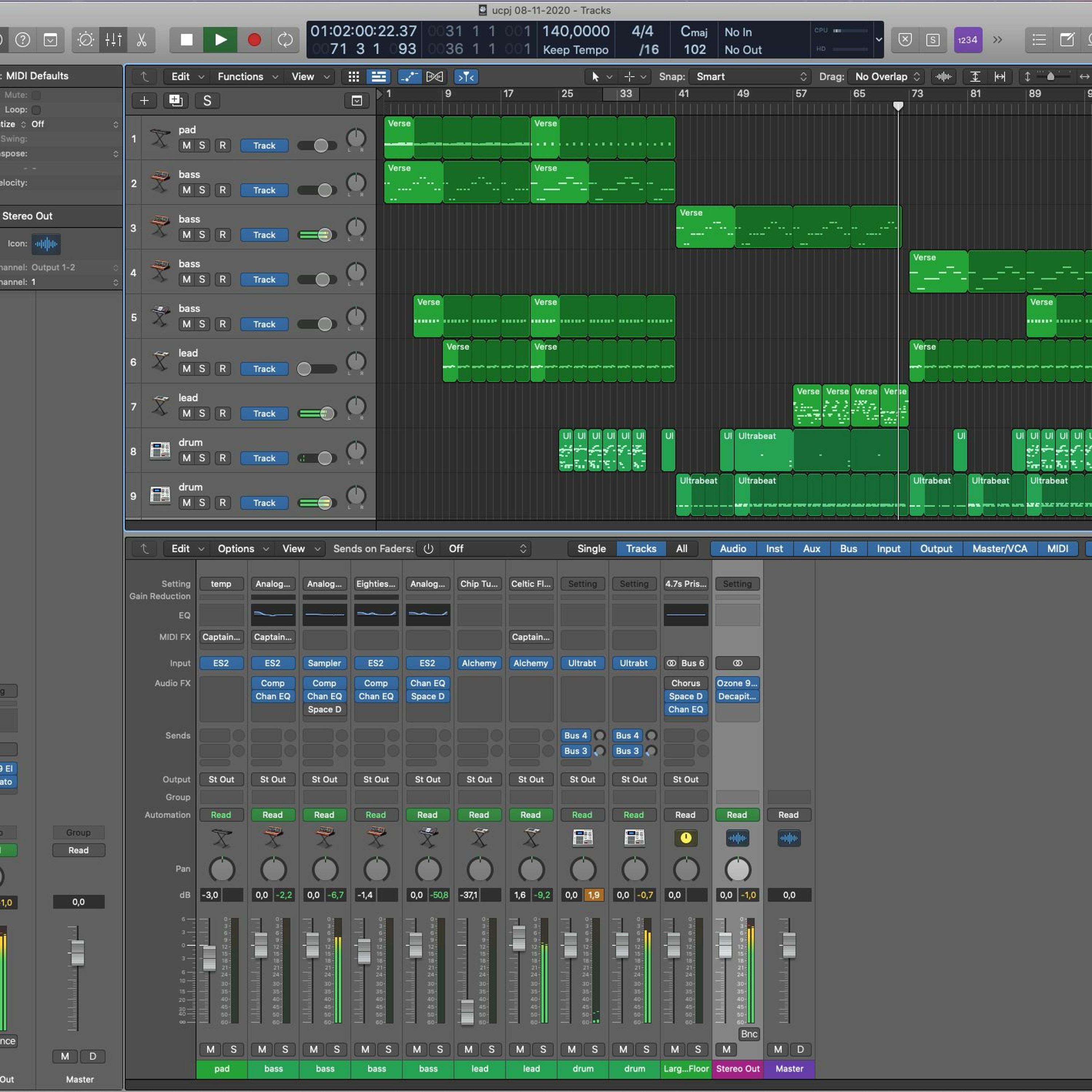The height and width of the screenshot is (1092, 1092).
Task: Open the Mixer from control bar
Action: tap(113, 40)
